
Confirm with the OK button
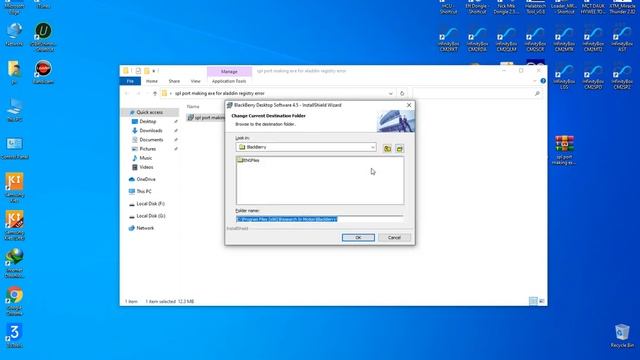click(358, 238)
